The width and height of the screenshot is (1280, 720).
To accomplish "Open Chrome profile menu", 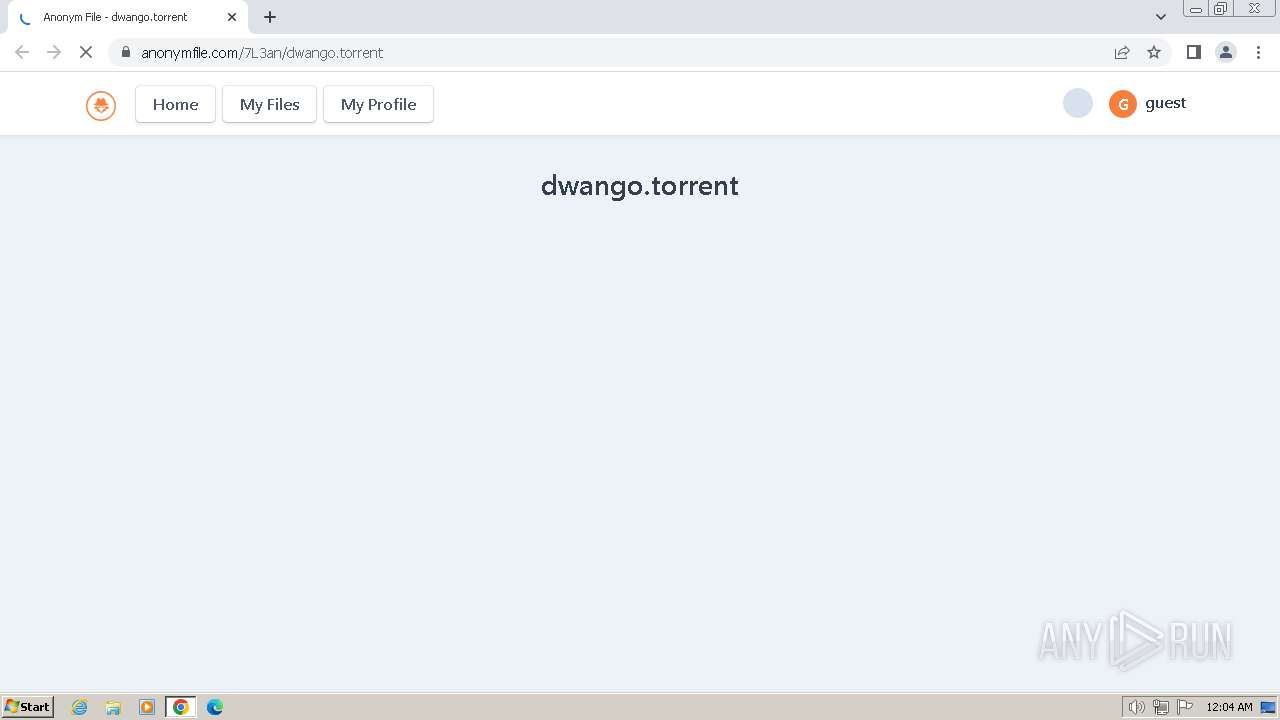I will click(x=1225, y=52).
